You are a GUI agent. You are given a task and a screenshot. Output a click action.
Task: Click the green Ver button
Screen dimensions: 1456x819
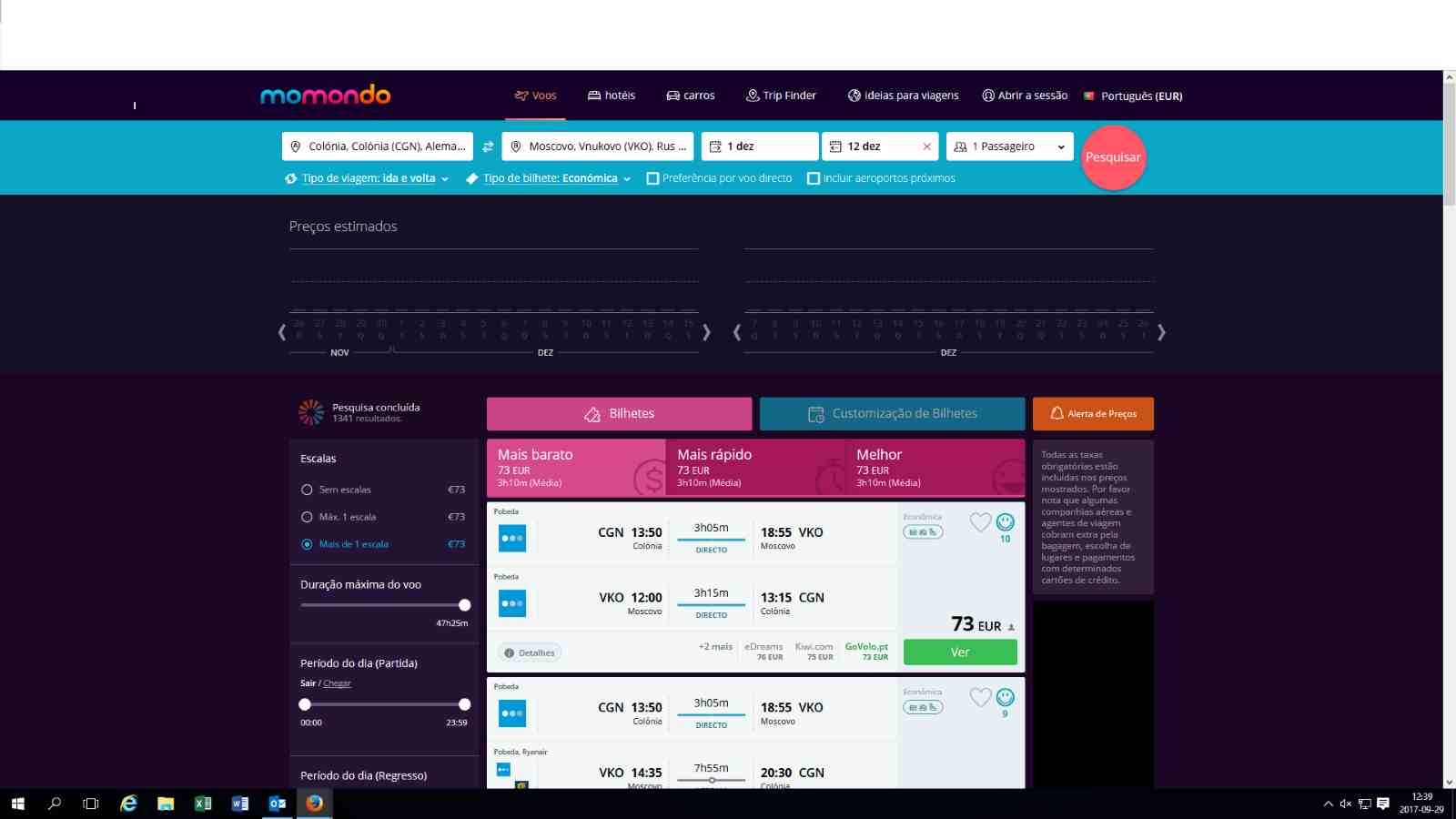click(x=960, y=652)
